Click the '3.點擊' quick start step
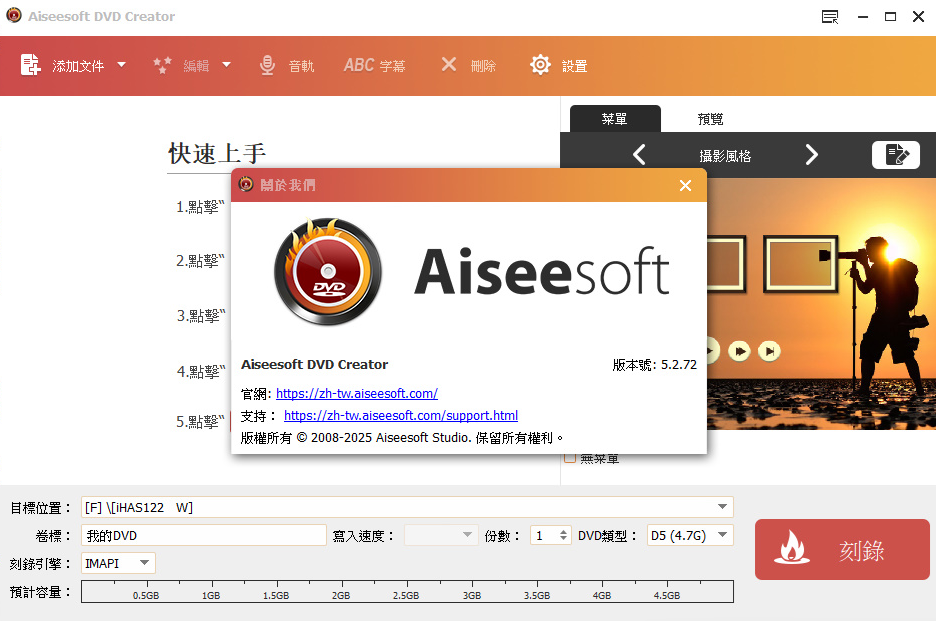The width and height of the screenshot is (936, 621). [x=201, y=316]
